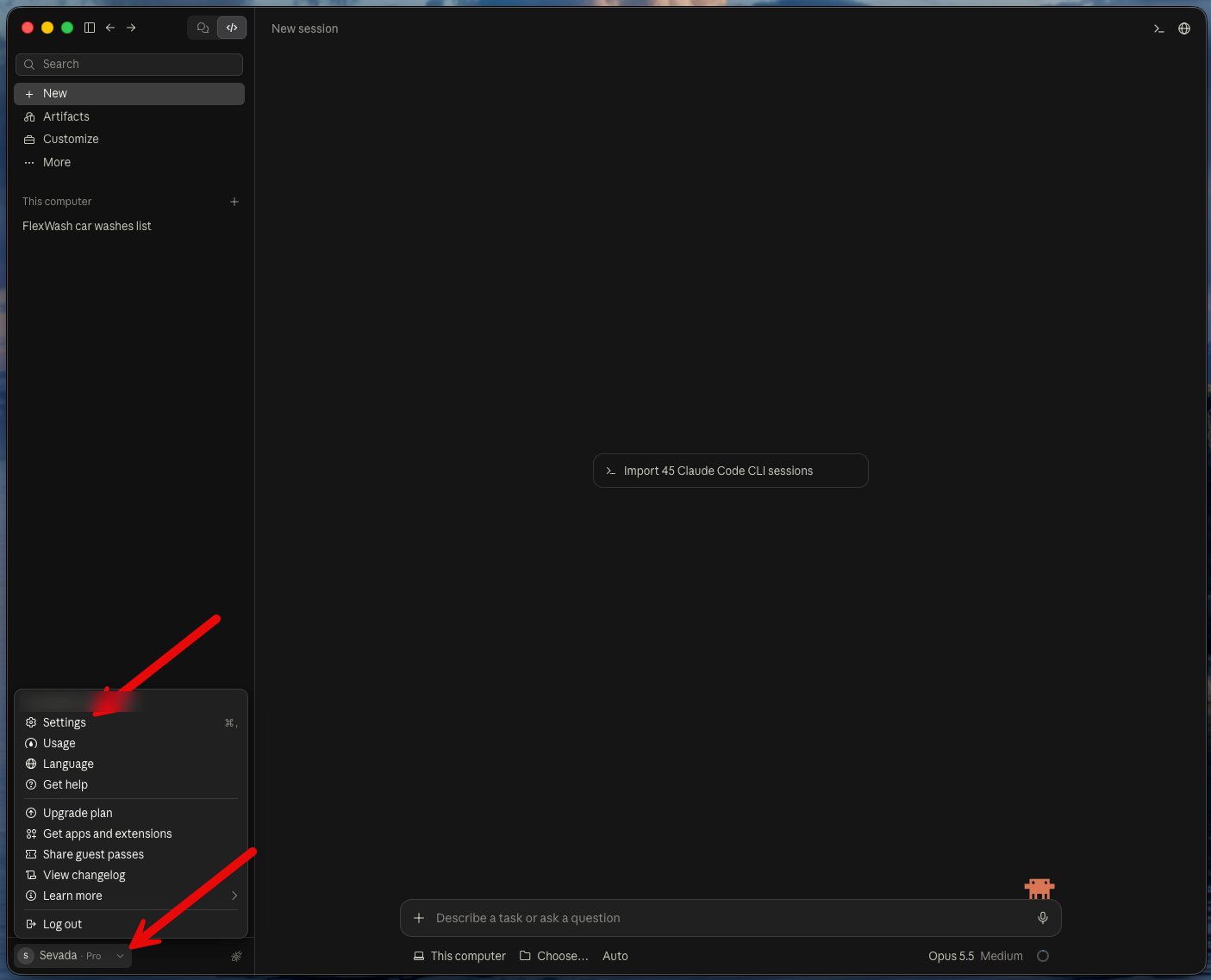
Task: Open the Opus 5.5 Medium model selector
Action: coord(976,956)
